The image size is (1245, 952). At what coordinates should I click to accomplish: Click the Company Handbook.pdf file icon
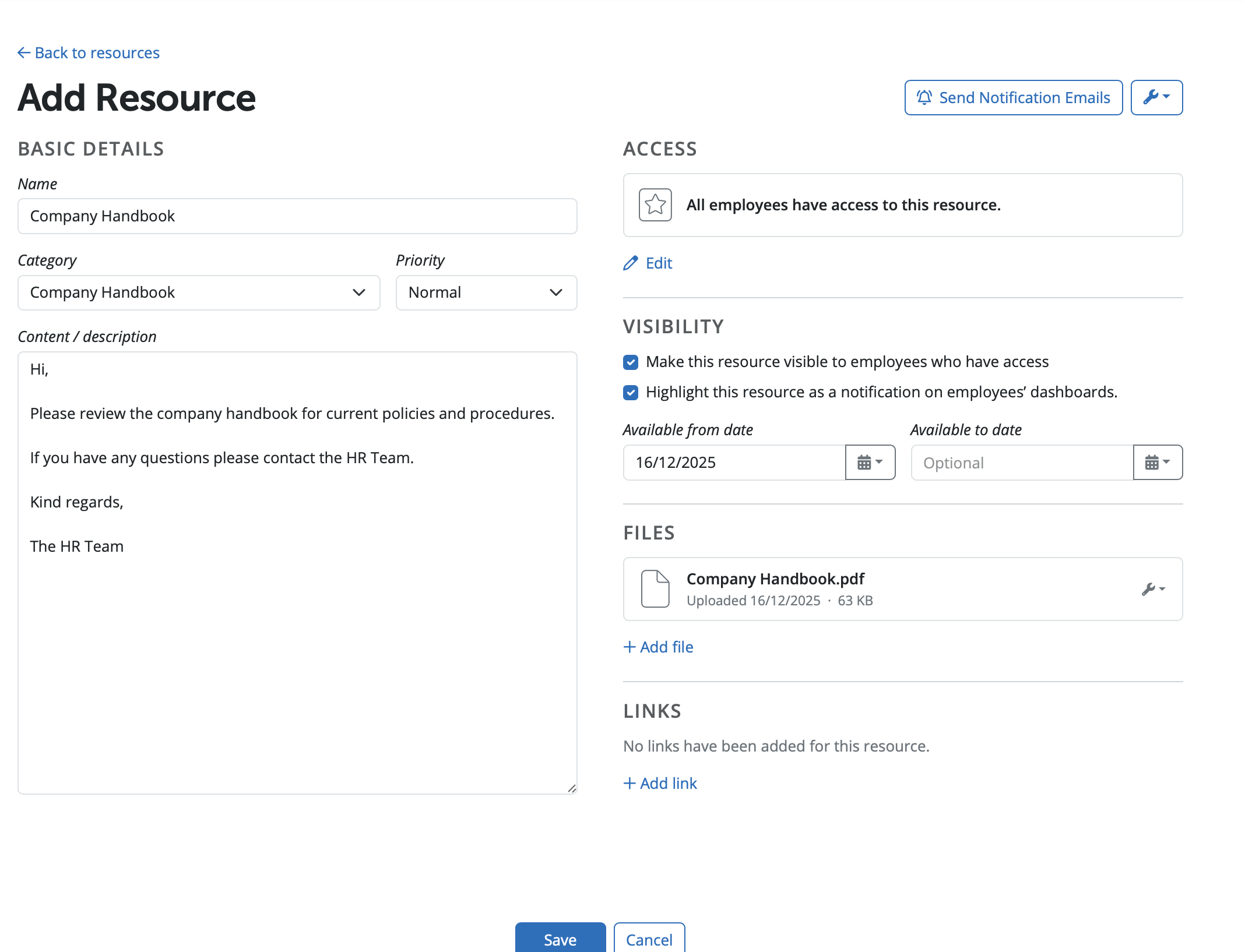click(655, 589)
